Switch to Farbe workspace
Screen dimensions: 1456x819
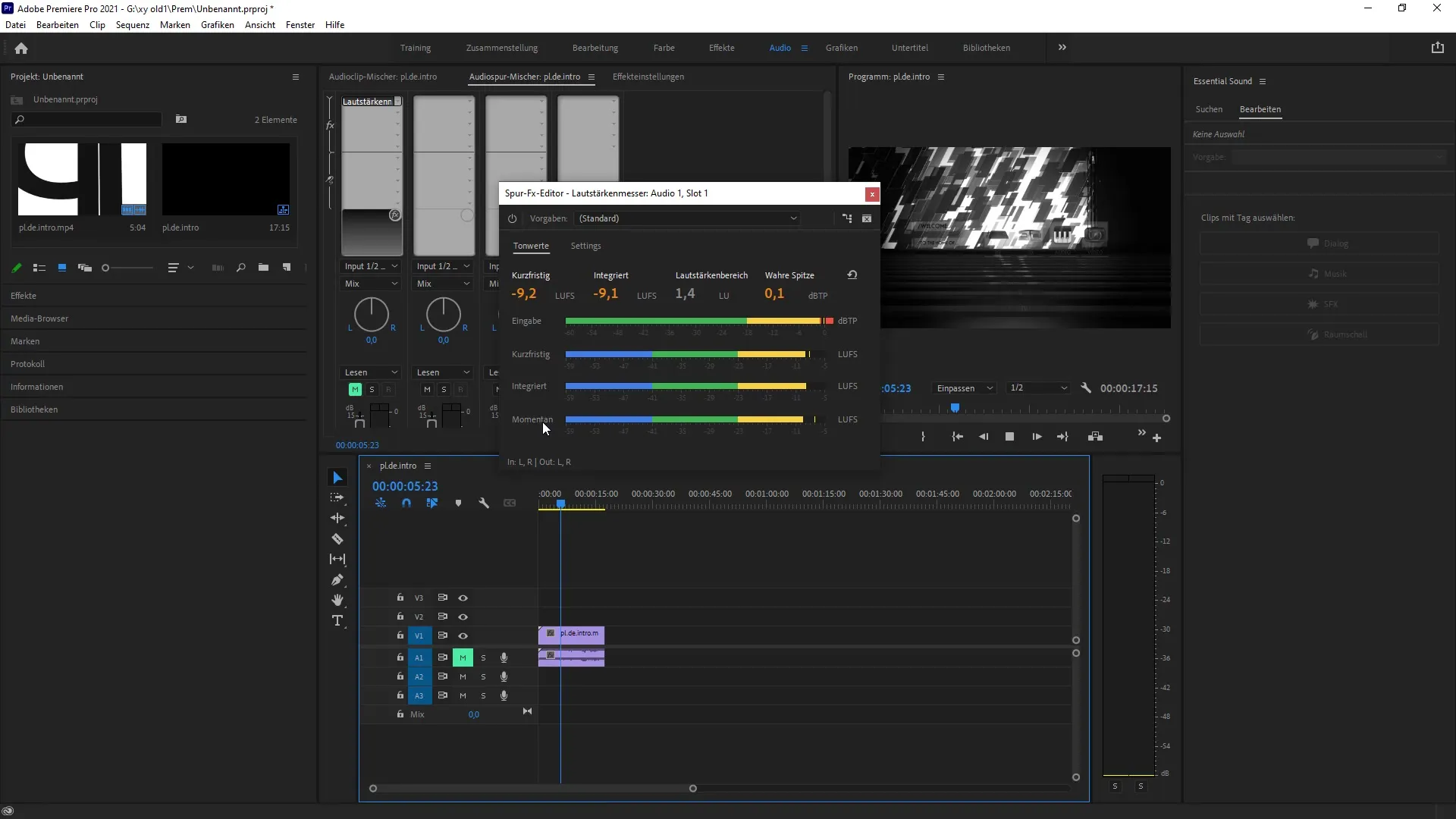pos(664,48)
